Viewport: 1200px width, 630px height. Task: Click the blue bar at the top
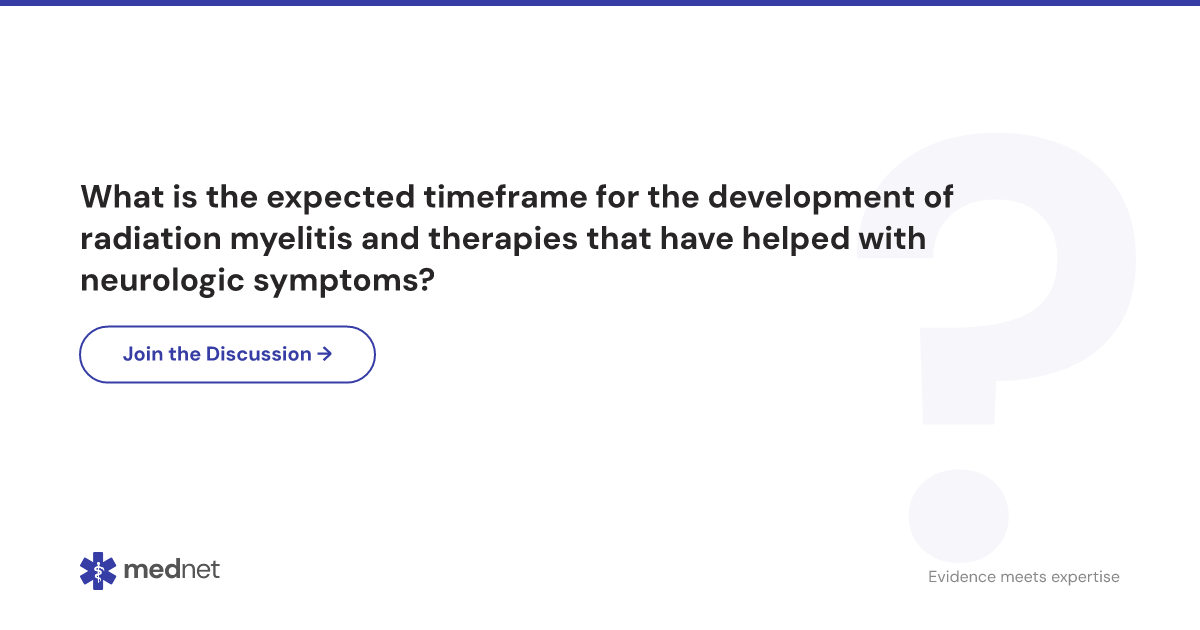tap(600, 3)
